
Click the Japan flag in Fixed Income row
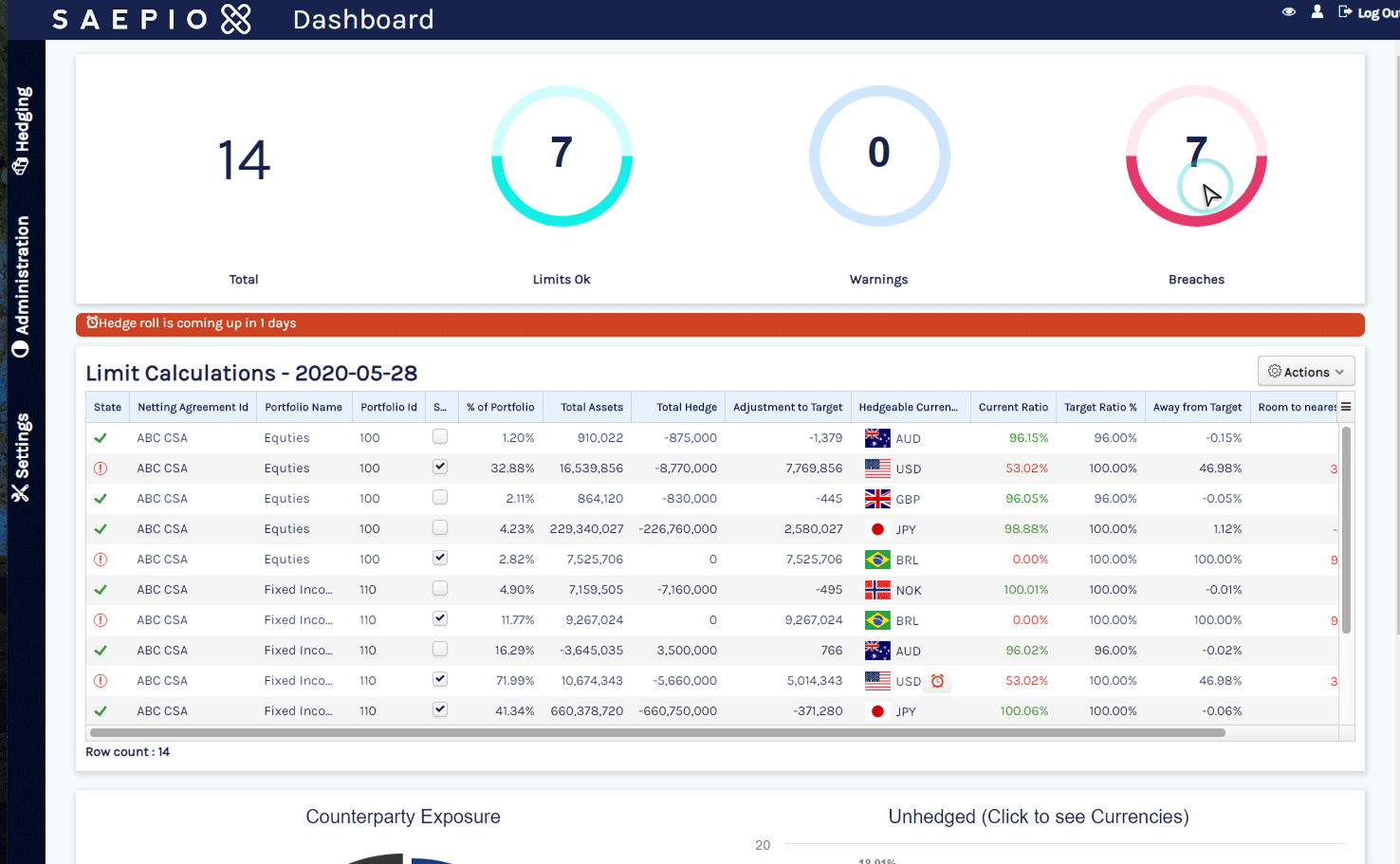pyautogui.click(x=877, y=711)
